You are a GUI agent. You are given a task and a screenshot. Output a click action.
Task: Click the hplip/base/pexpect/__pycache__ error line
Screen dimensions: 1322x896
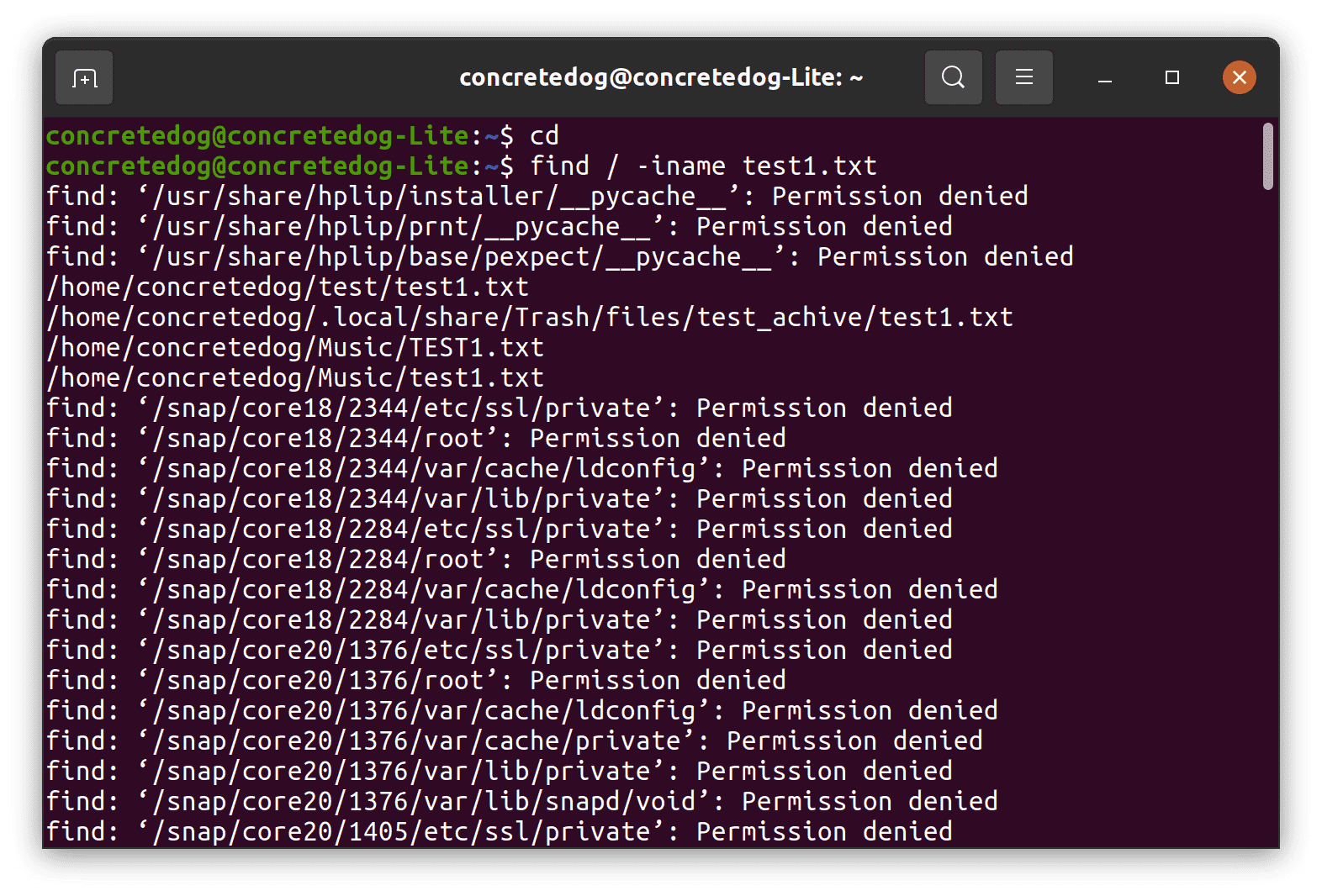coord(560,256)
